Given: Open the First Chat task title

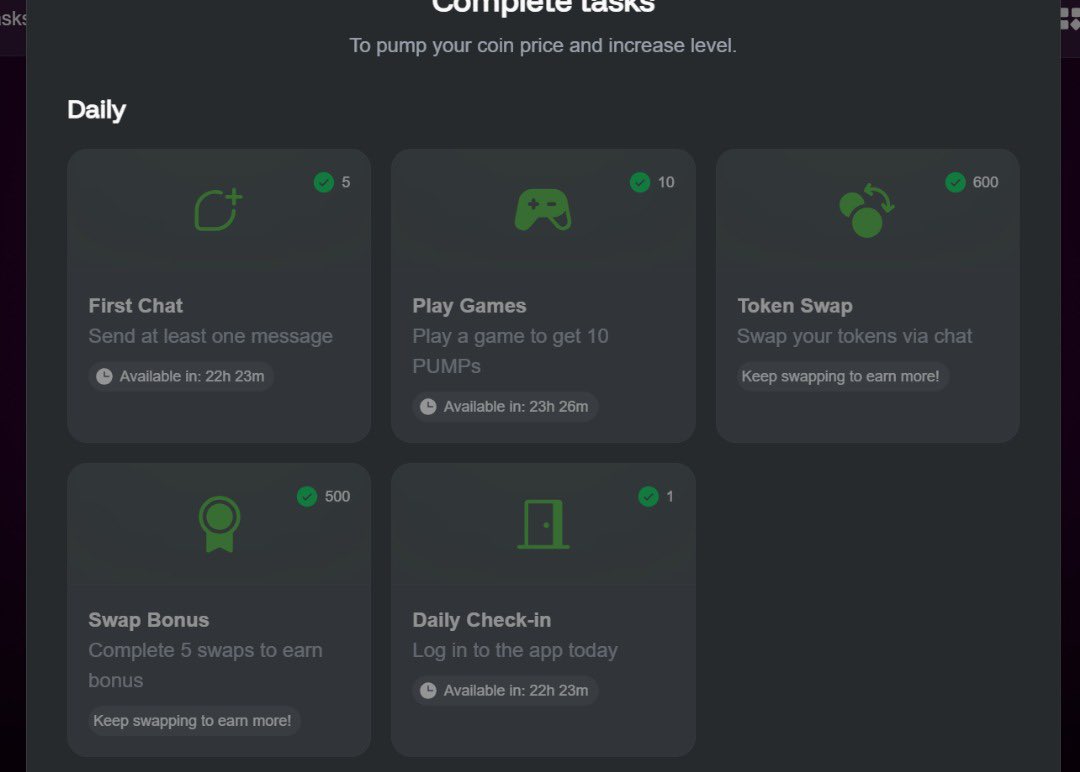Looking at the screenshot, I should pos(136,306).
